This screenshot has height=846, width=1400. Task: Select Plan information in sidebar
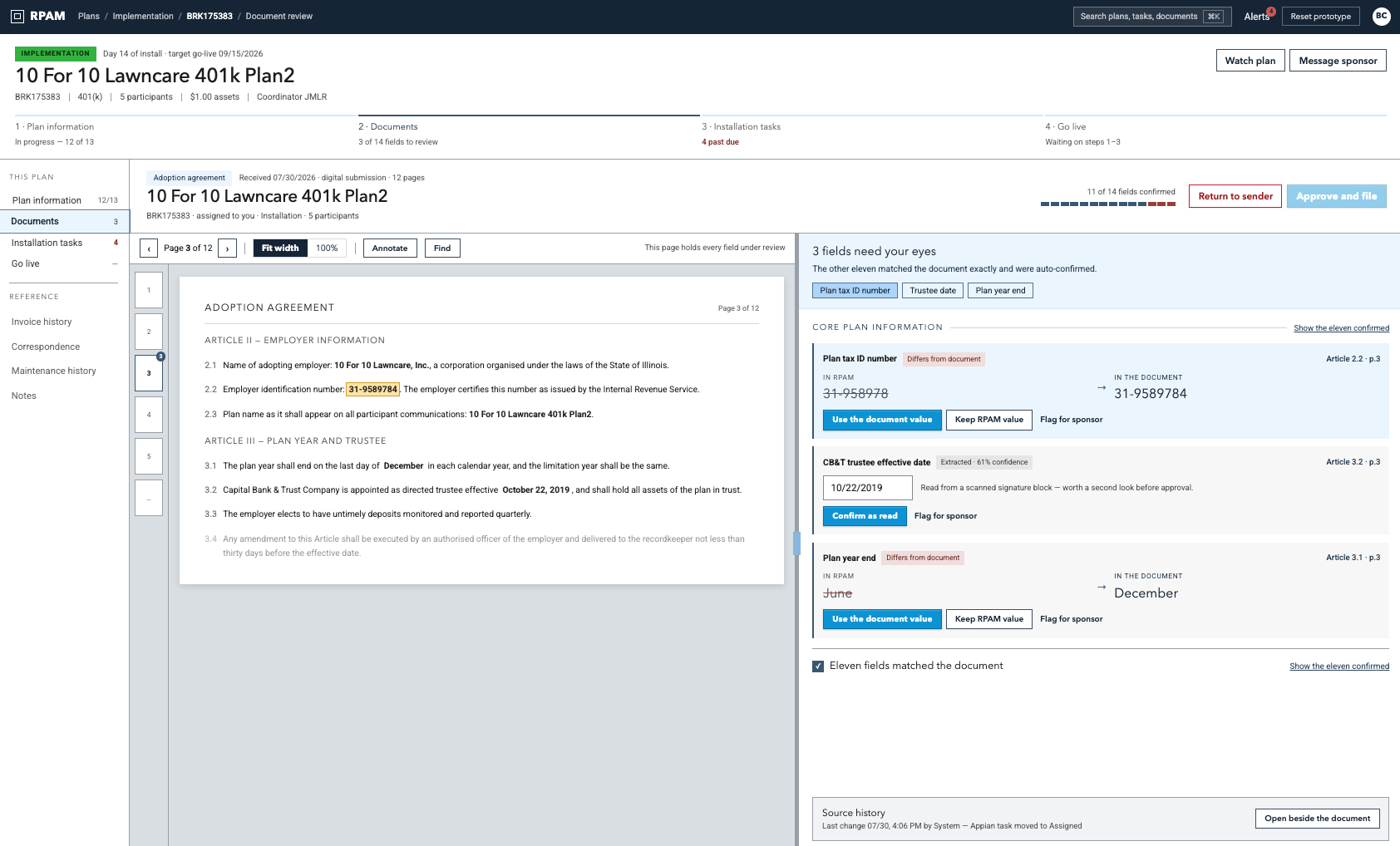(x=65, y=200)
